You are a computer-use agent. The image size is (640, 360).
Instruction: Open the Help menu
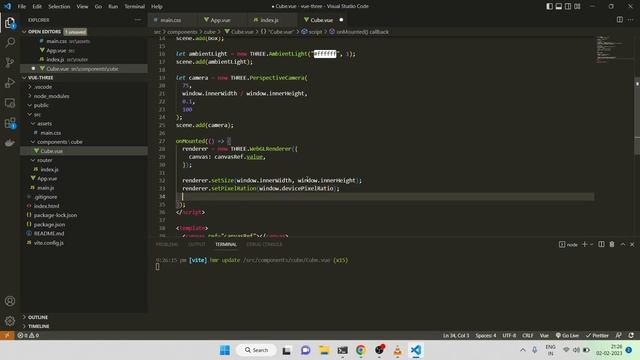(157, 6)
